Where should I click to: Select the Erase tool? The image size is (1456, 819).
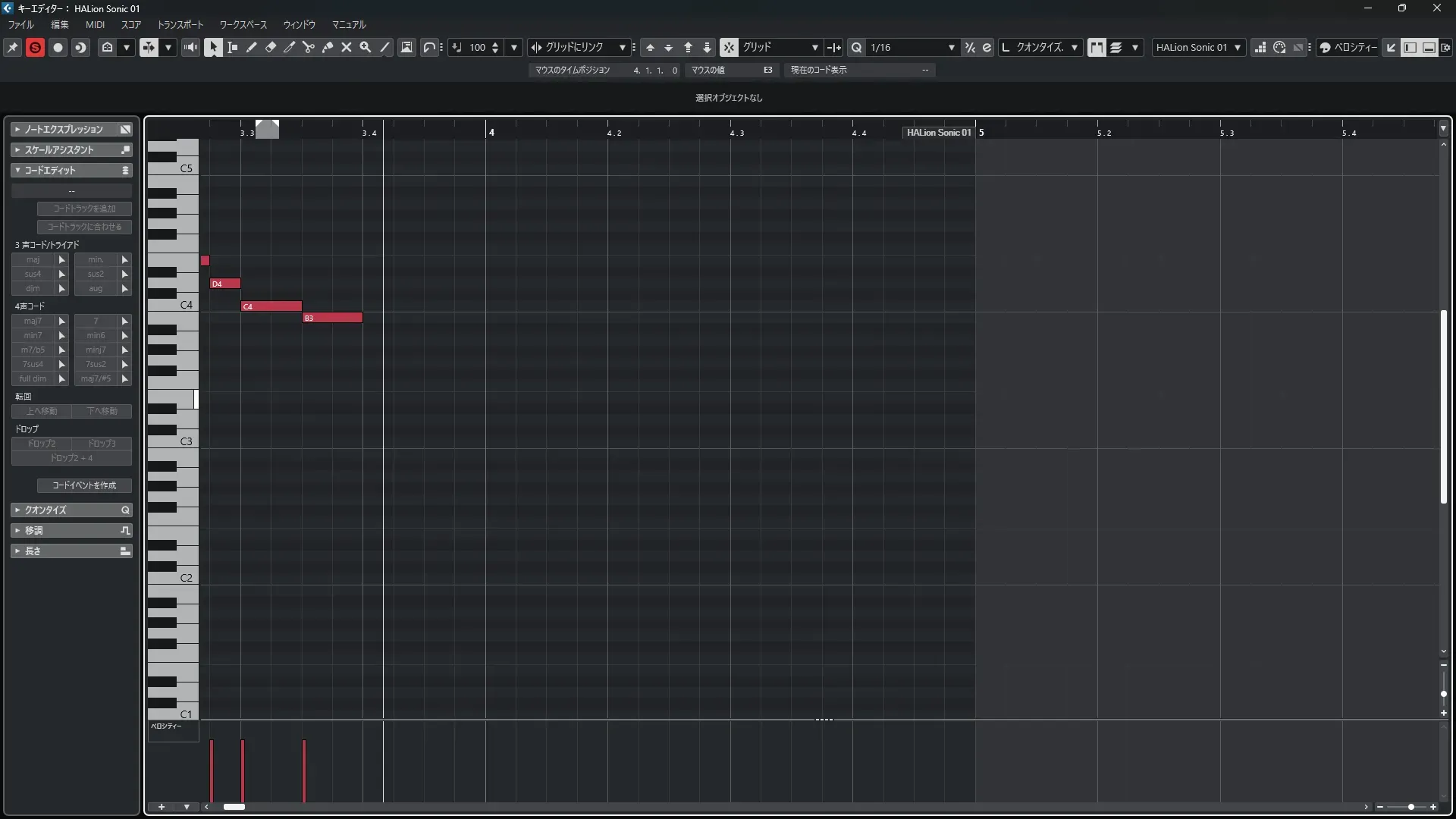click(271, 47)
